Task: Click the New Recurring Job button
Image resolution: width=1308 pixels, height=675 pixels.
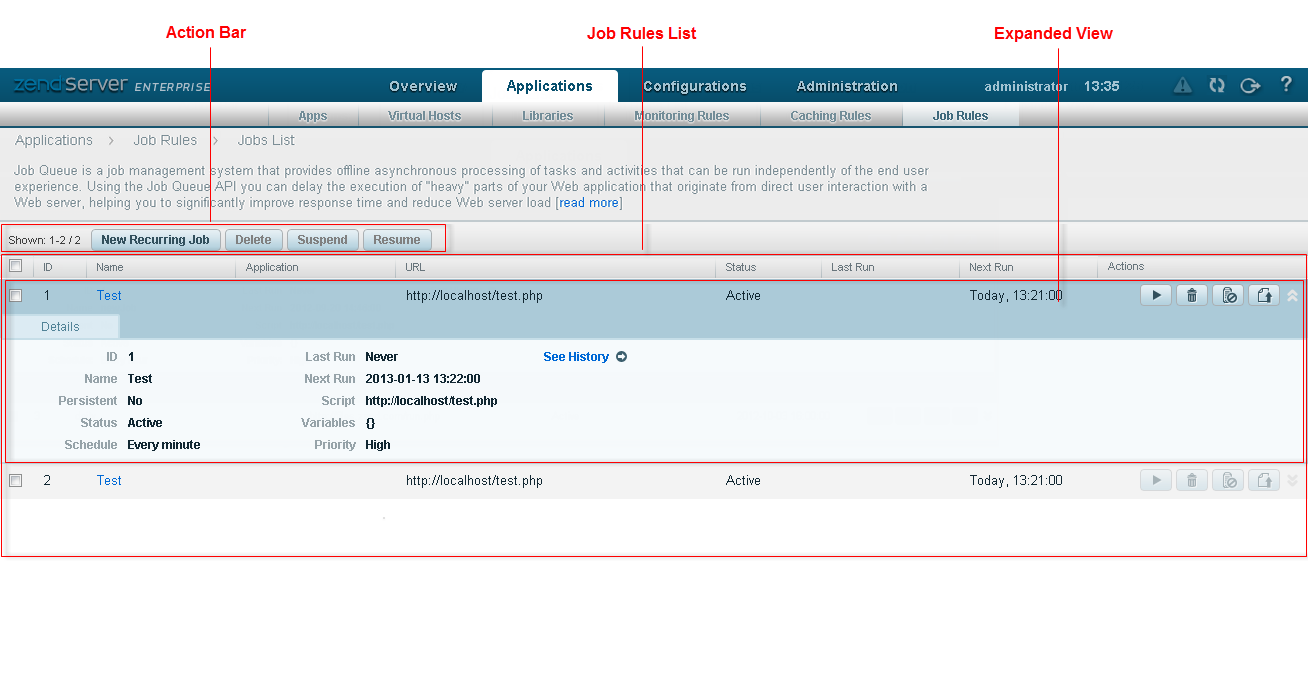Action: [x=155, y=240]
